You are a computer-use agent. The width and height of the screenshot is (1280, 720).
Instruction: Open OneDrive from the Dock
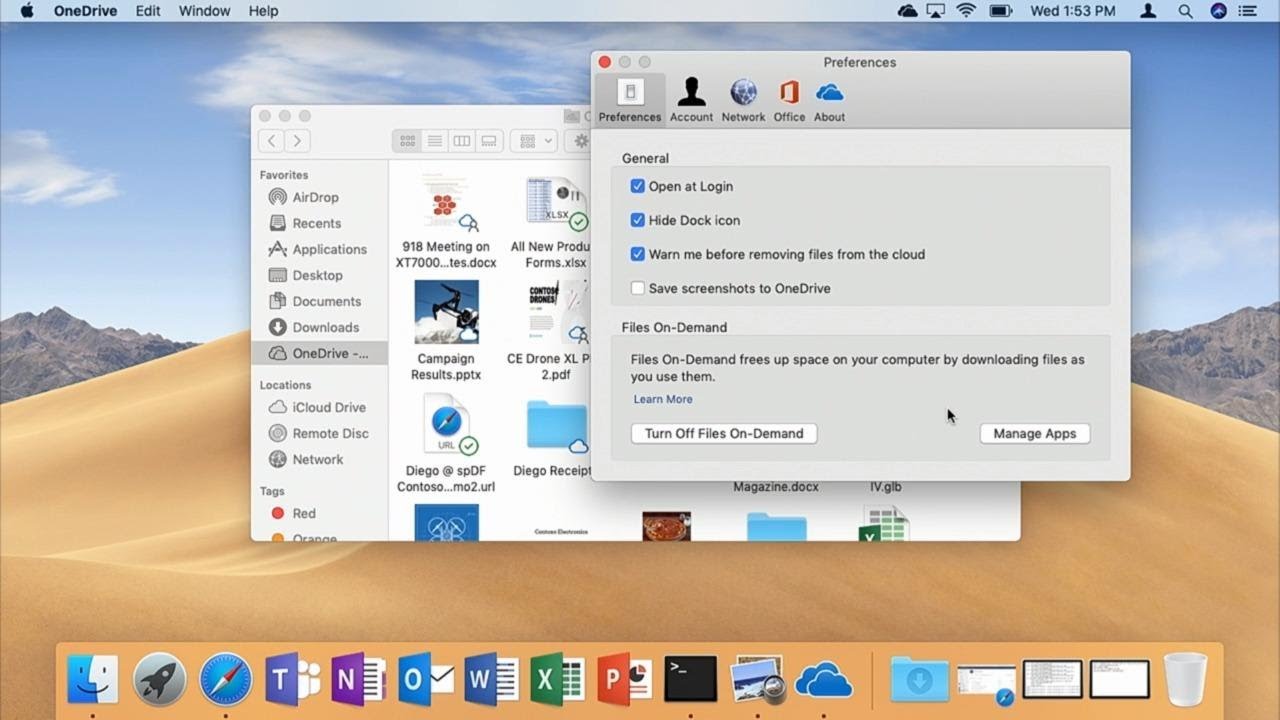[823, 680]
